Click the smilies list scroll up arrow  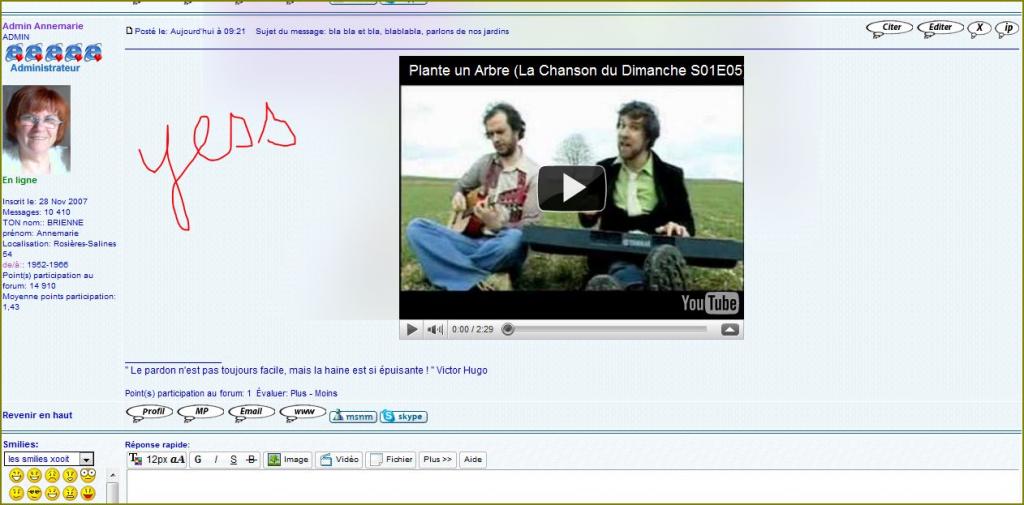click(x=112, y=475)
